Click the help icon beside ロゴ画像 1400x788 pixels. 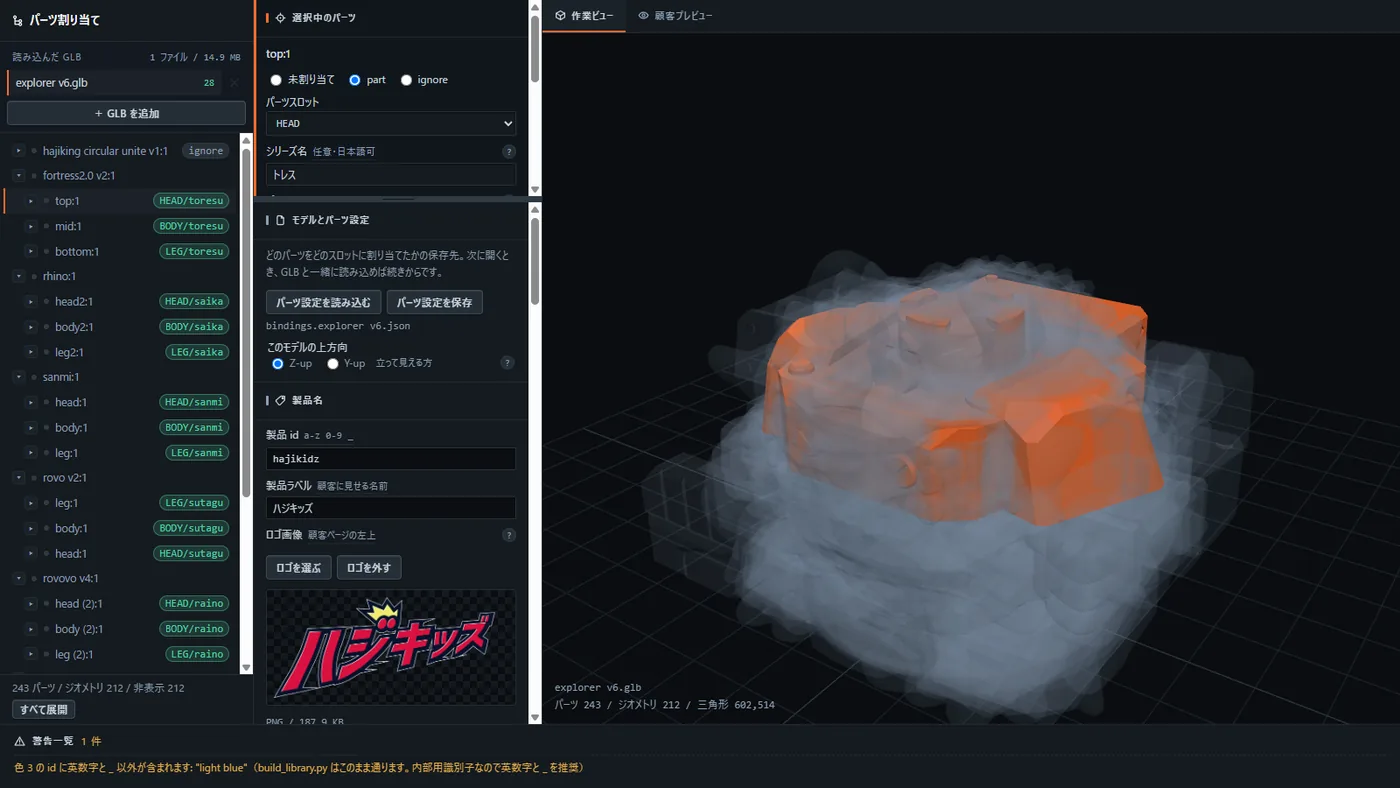[509, 535]
